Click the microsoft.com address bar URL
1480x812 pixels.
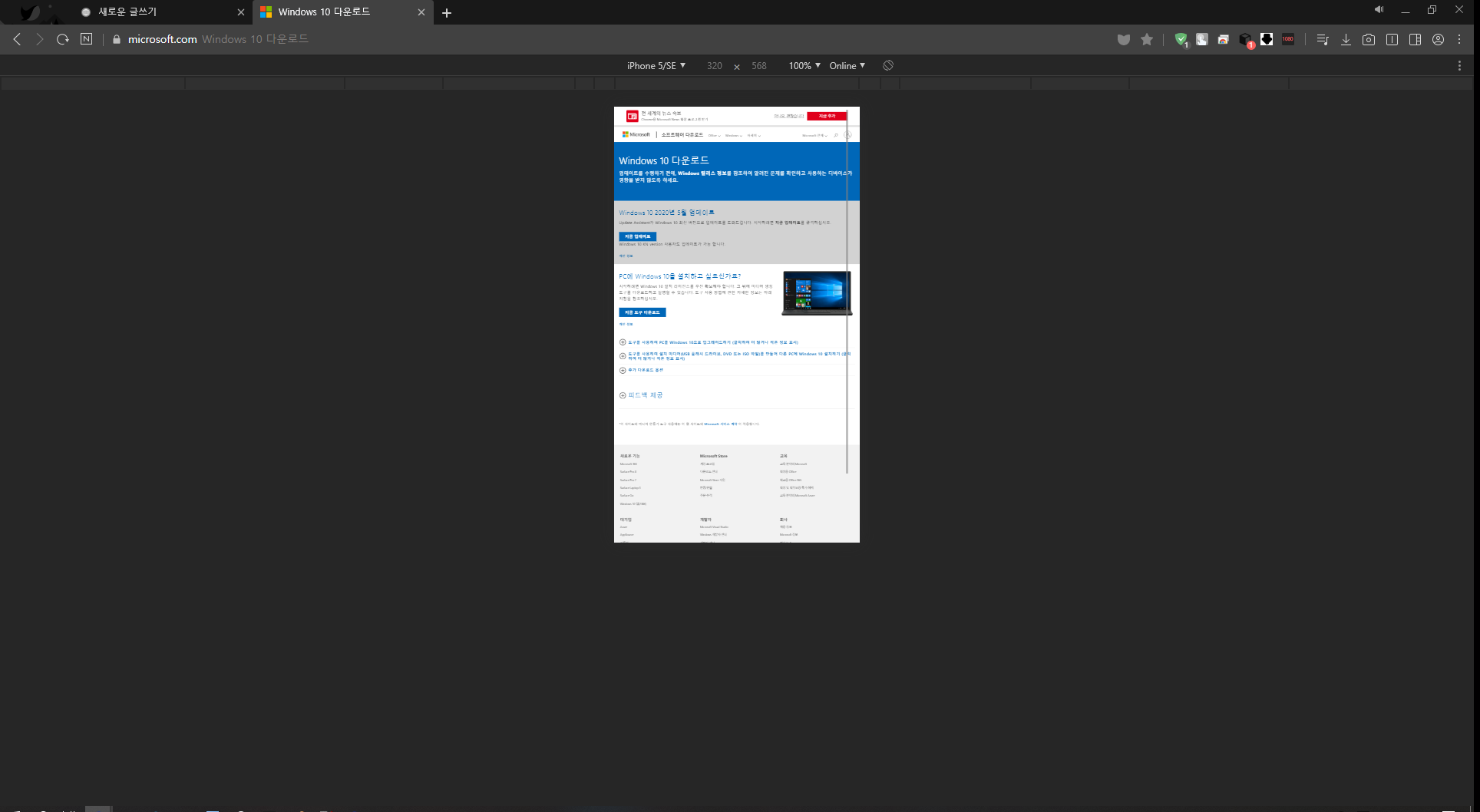(163, 39)
